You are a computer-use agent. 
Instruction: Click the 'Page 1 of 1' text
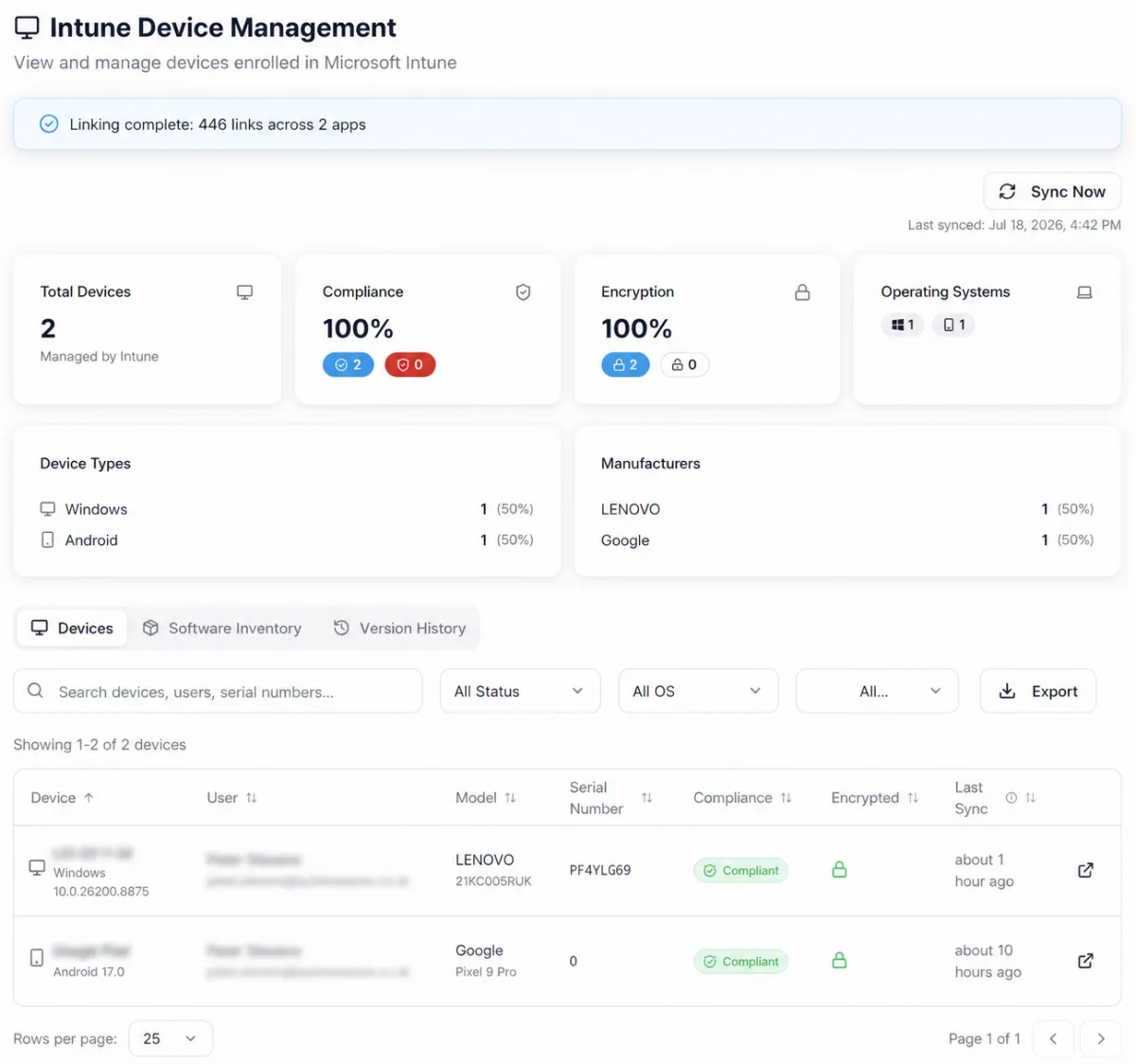click(985, 1038)
